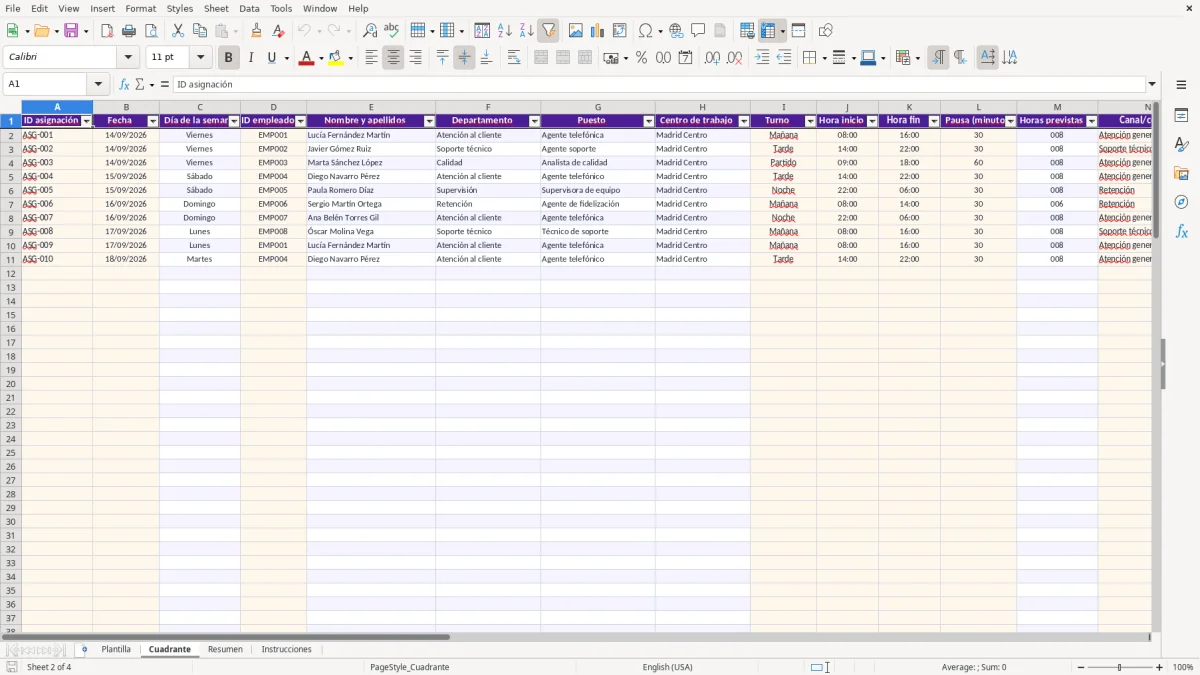Switch to the Plantilla sheet tab
1200x675 pixels.
[x=116, y=649]
